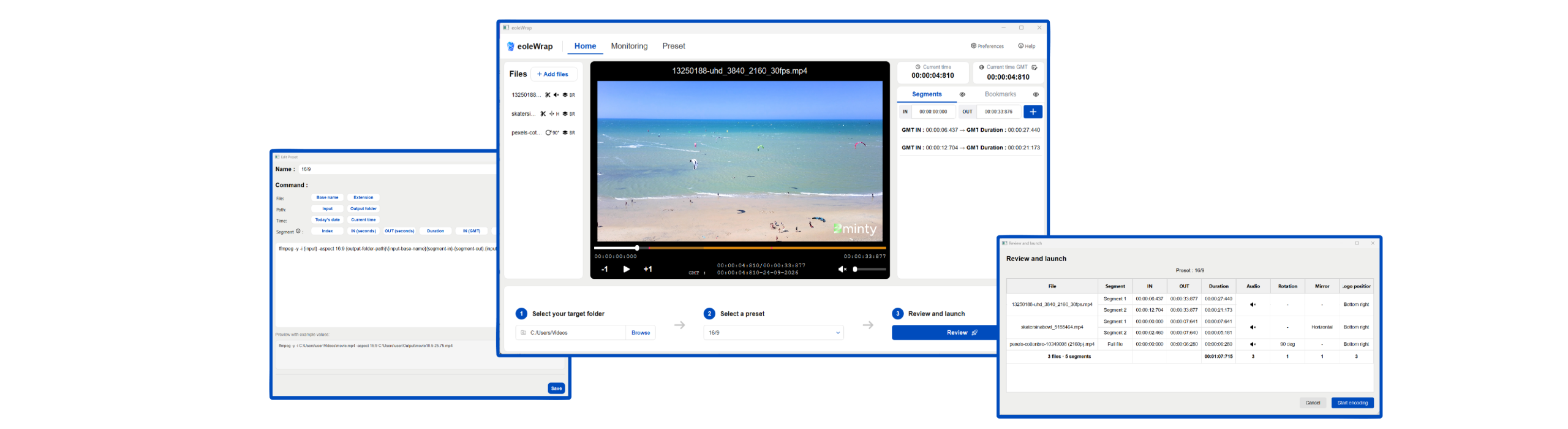Open Preferences in eoleWrap window

[x=987, y=46]
